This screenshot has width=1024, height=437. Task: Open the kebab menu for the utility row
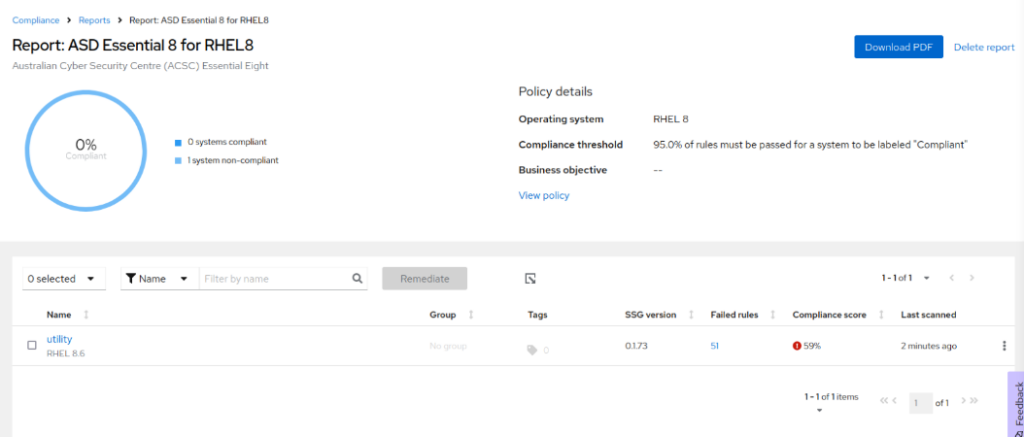click(x=1004, y=346)
